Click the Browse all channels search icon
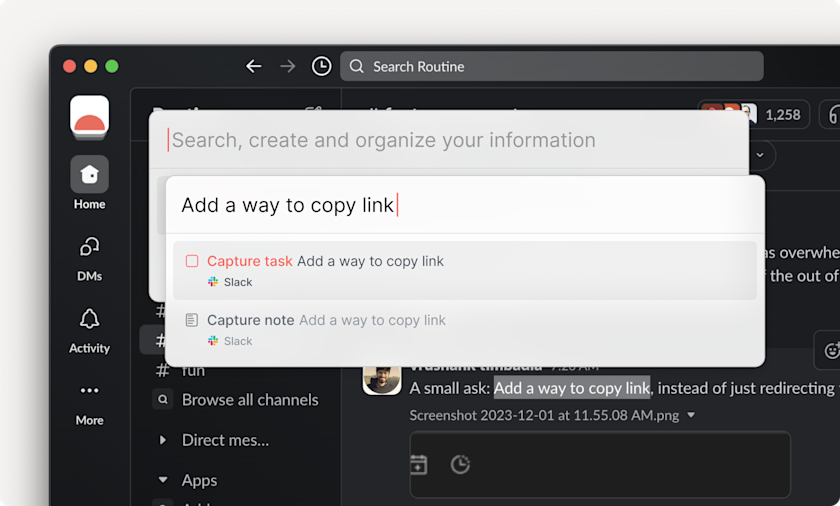 pyautogui.click(x=163, y=399)
